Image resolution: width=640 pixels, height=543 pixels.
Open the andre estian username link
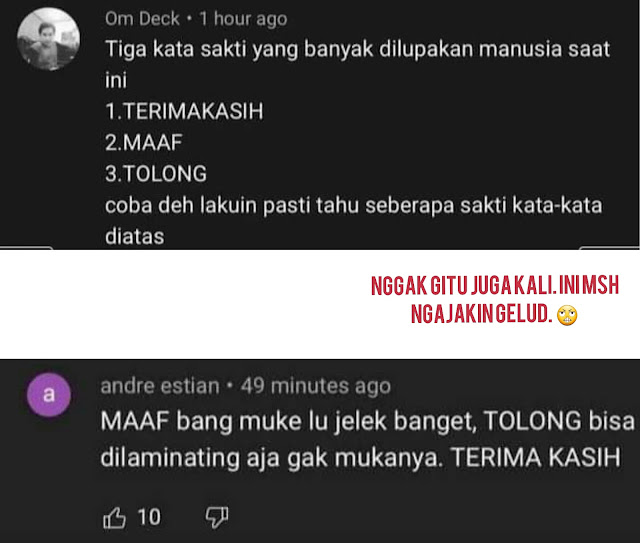pyautogui.click(x=160, y=386)
